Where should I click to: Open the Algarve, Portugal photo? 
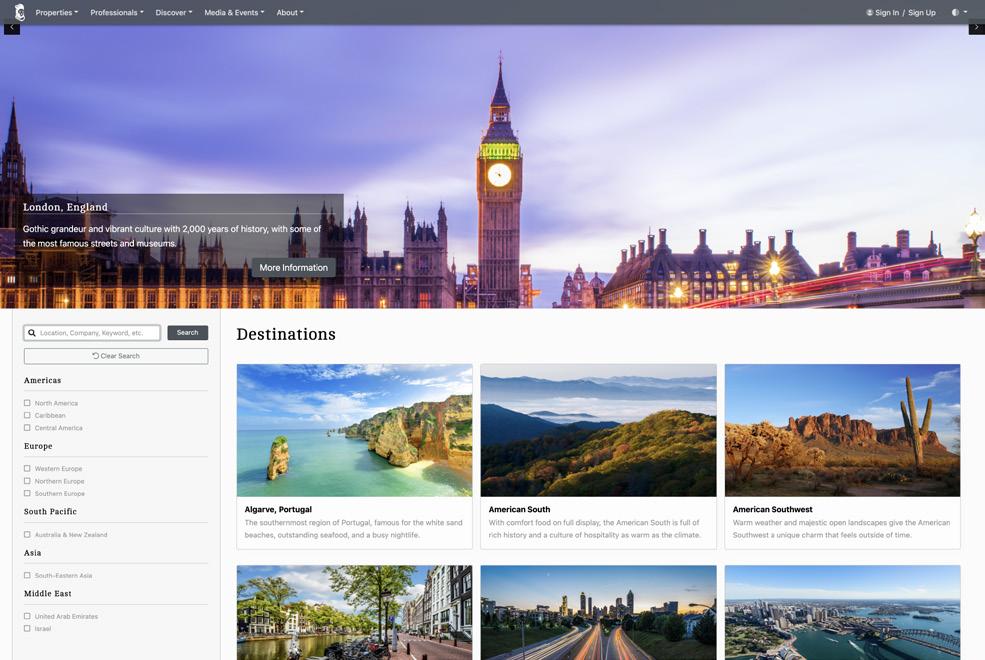(354, 430)
